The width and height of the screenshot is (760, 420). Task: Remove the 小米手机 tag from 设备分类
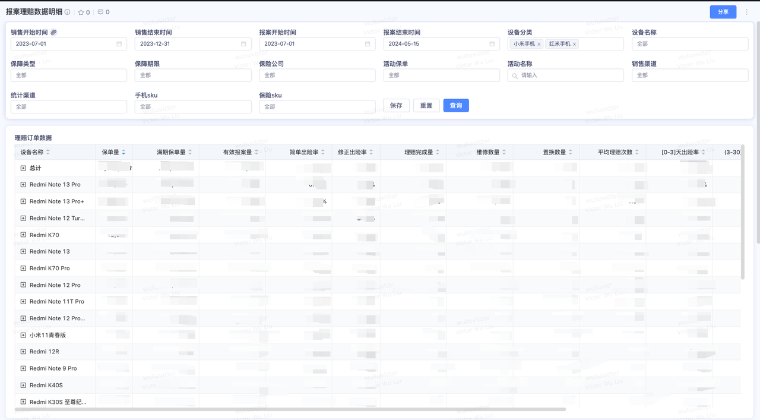pyautogui.click(x=538, y=44)
